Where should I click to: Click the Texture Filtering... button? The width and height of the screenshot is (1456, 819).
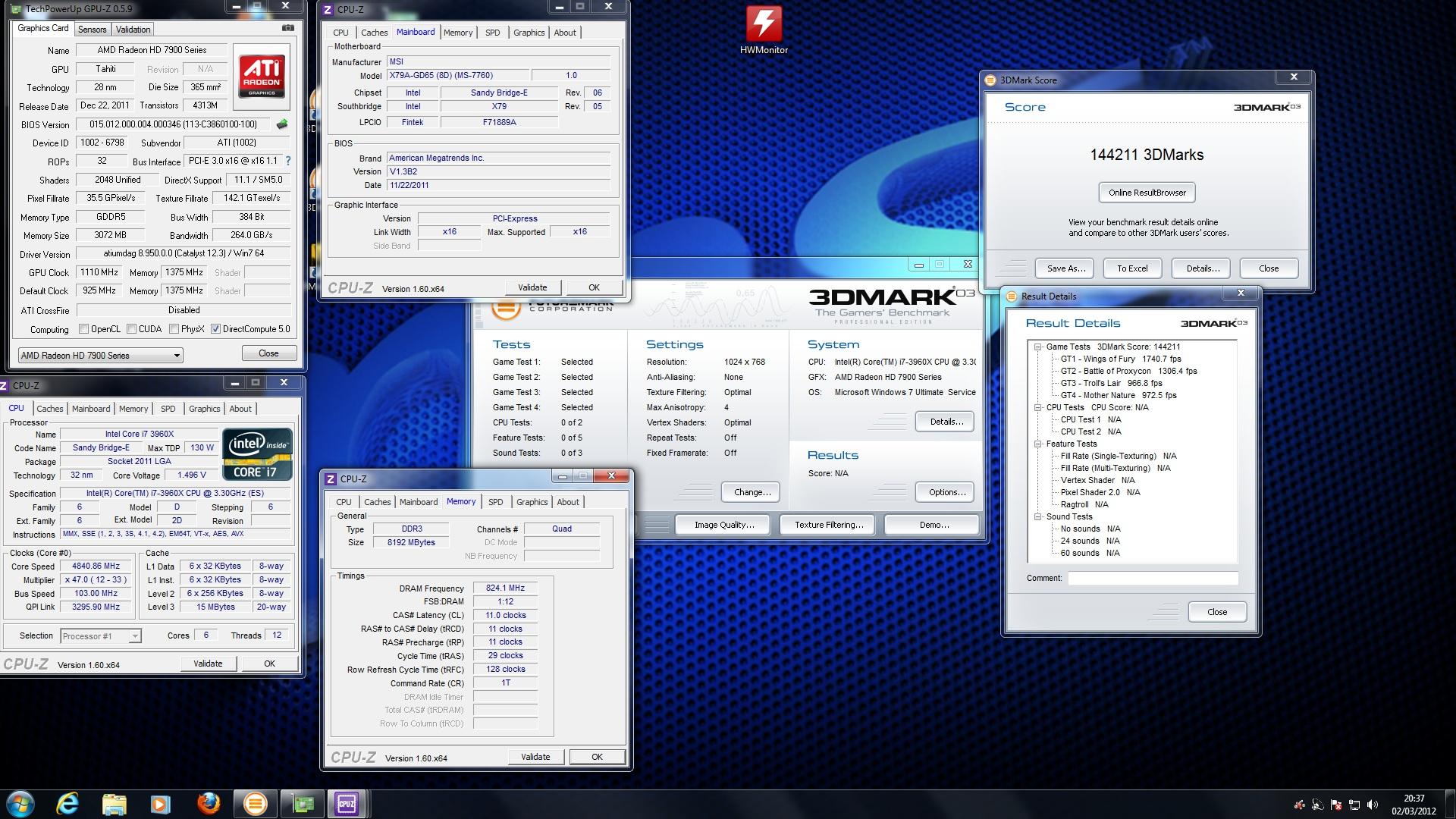pyautogui.click(x=829, y=525)
